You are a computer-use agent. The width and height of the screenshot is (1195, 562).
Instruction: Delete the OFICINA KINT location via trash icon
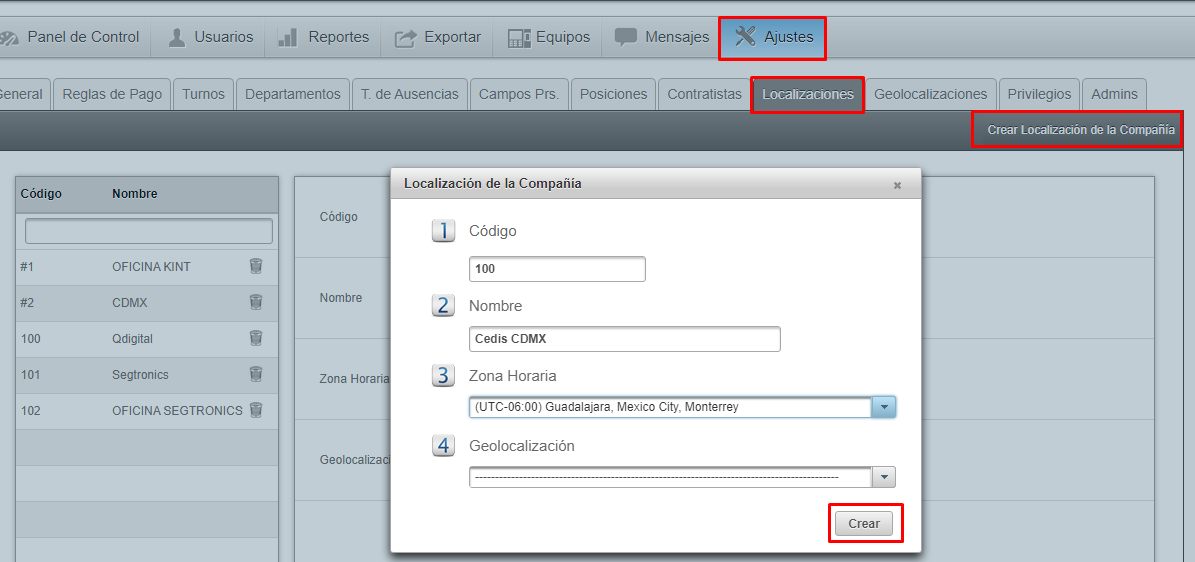coord(256,266)
